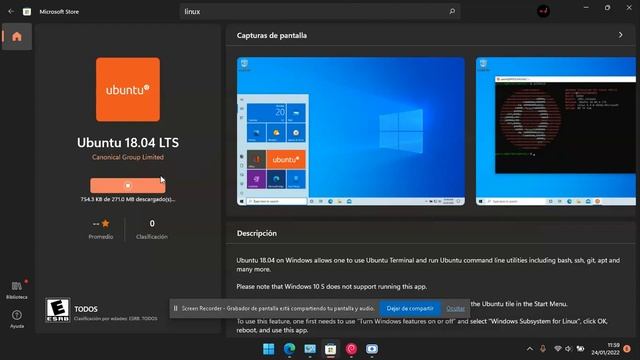
Task: Click the Ubuntu 18.04 LTS title
Action: tap(128, 142)
